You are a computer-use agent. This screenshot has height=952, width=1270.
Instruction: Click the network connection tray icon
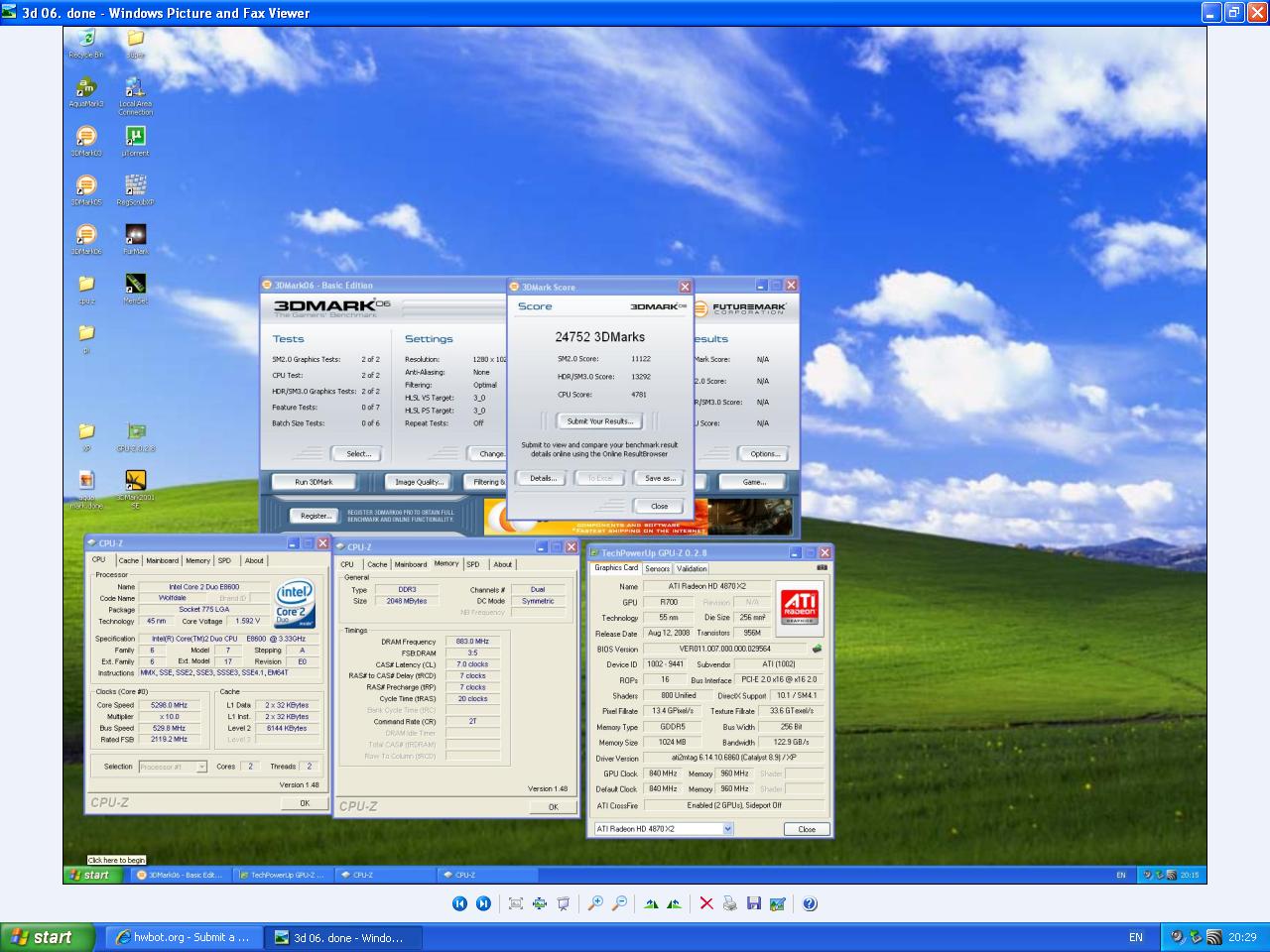click(1196, 937)
